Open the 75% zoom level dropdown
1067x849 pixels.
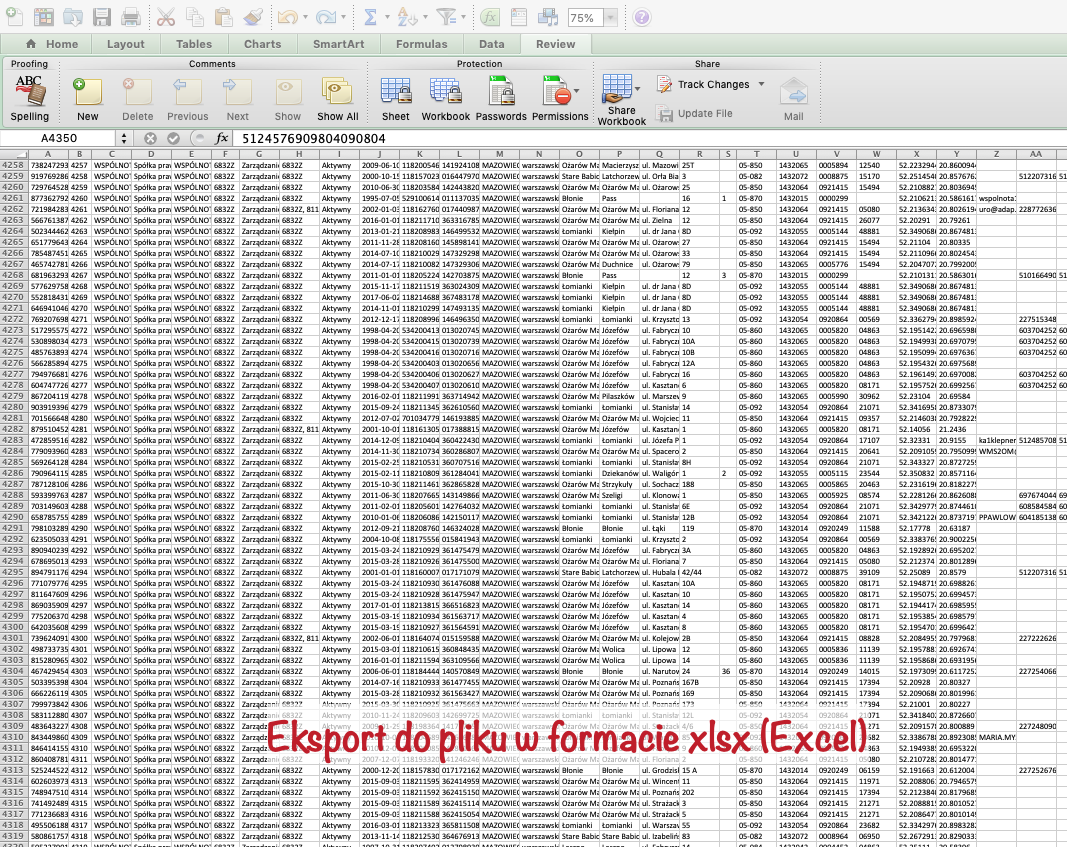611,18
